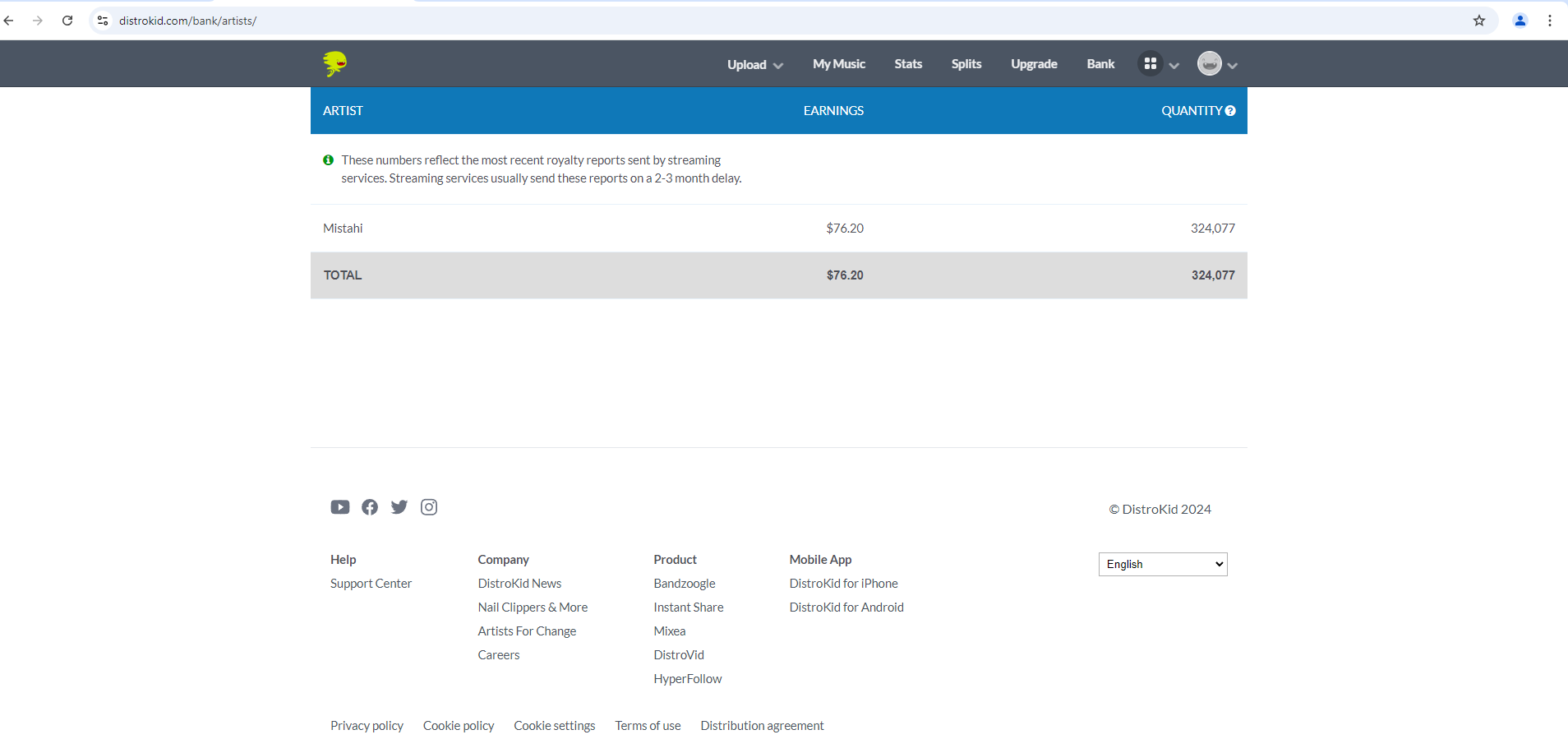Open the Bank page in navigation
This screenshot has width=1568, height=753.
(1100, 64)
